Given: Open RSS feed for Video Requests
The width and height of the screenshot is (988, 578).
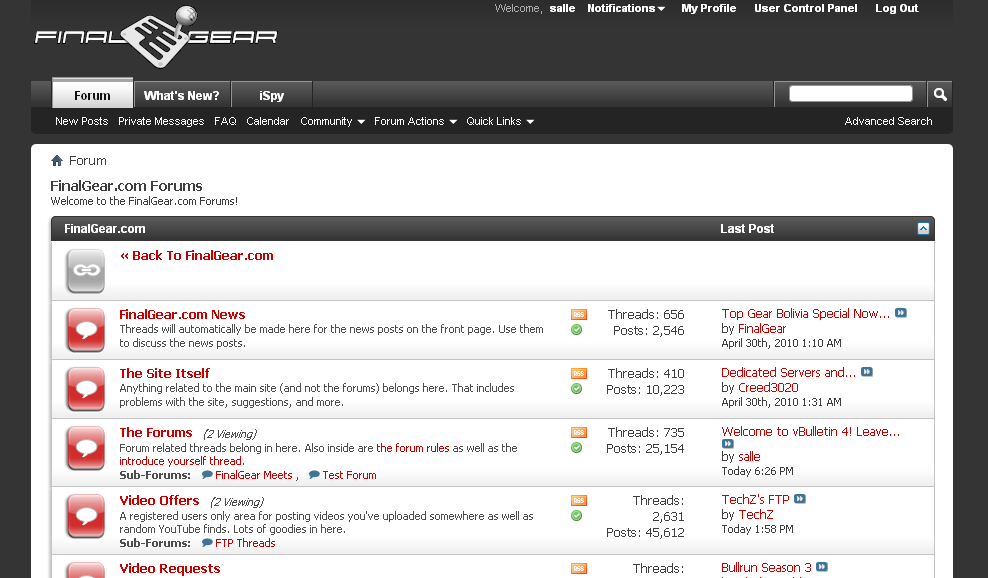Looking at the screenshot, I should click(x=578, y=569).
